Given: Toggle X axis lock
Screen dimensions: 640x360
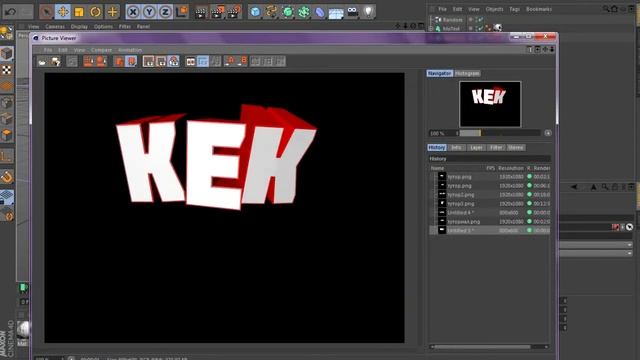Looking at the screenshot, I should [x=133, y=12].
